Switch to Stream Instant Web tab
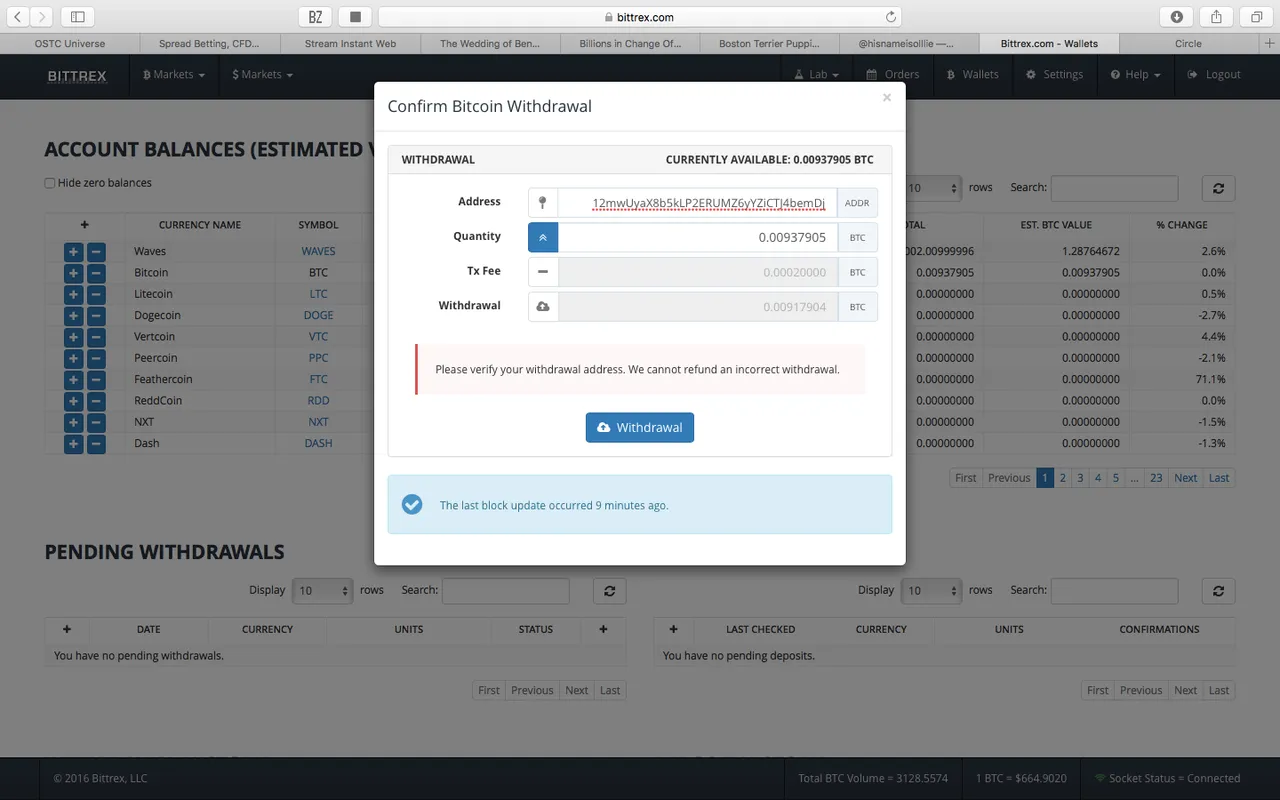 (350, 44)
